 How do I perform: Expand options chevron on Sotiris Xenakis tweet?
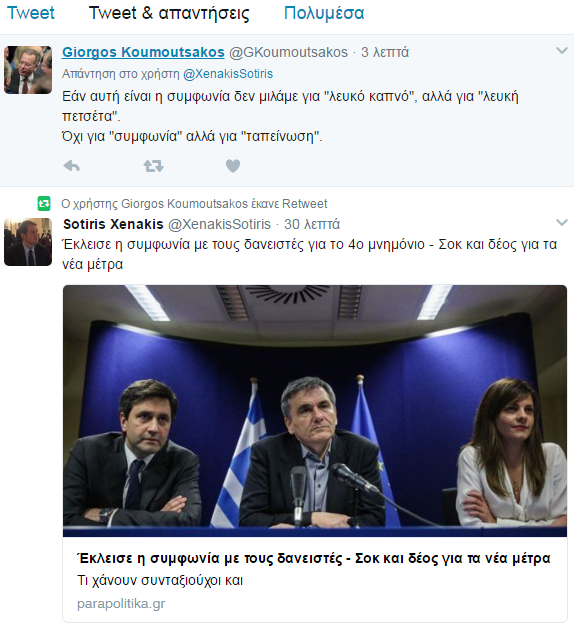562,223
